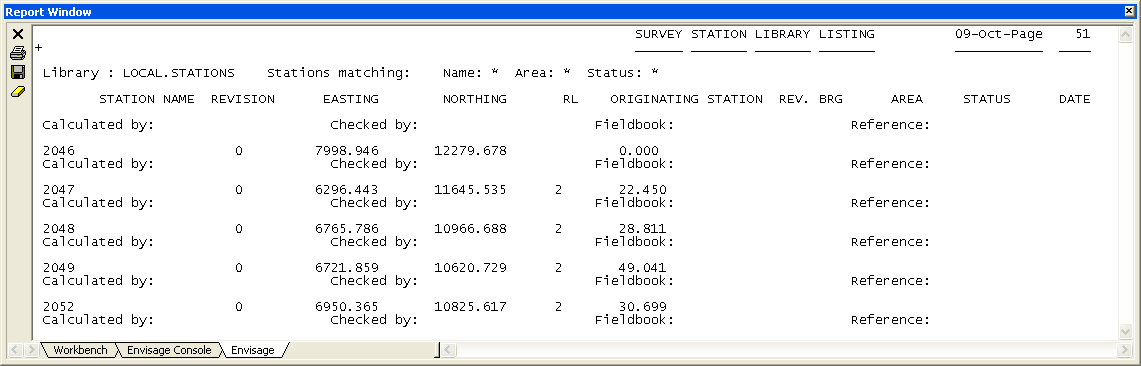Screen dimensions: 1141x366
Task: Click the Library : LOCAL.STATIONS text
Action: coord(138,73)
